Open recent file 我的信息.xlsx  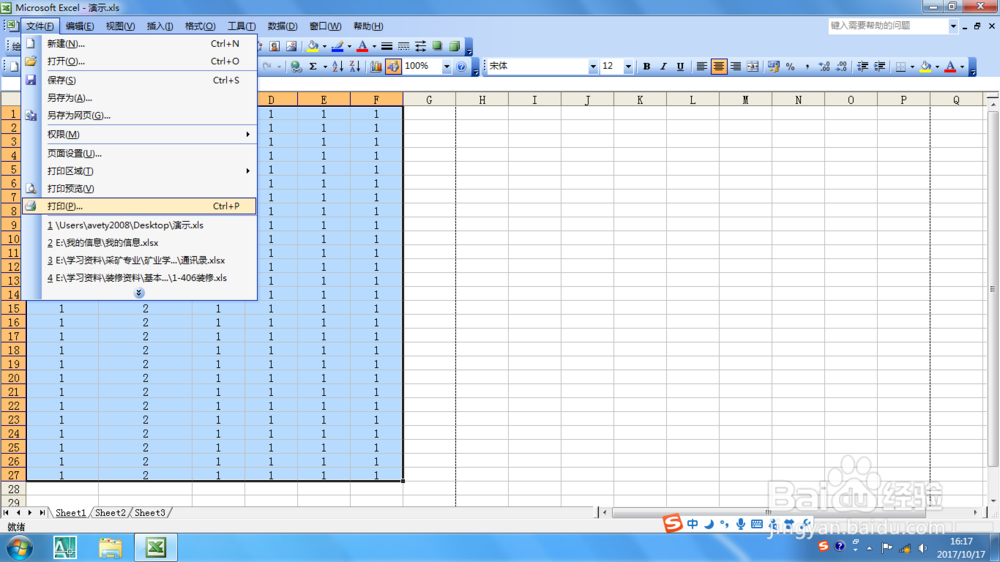(139, 242)
